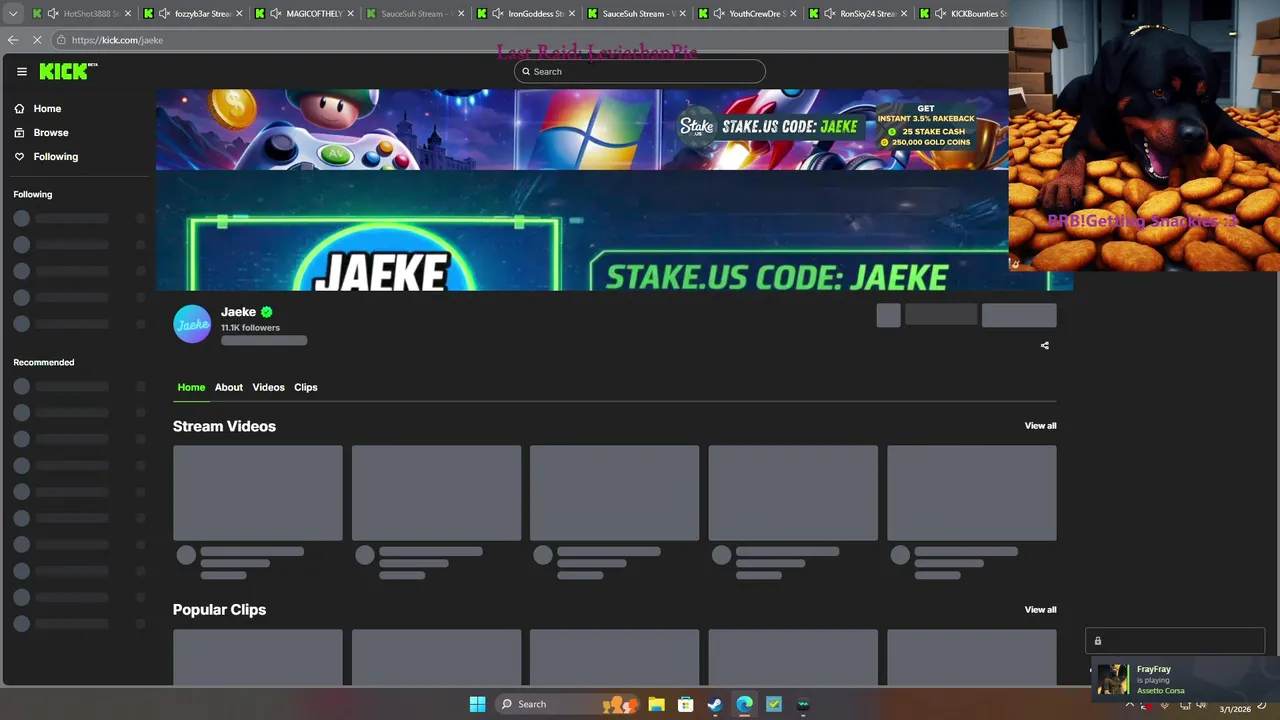The width and height of the screenshot is (1280, 720).
Task: Open the dark app icon right of checkmark app
Action: [x=803, y=704]
